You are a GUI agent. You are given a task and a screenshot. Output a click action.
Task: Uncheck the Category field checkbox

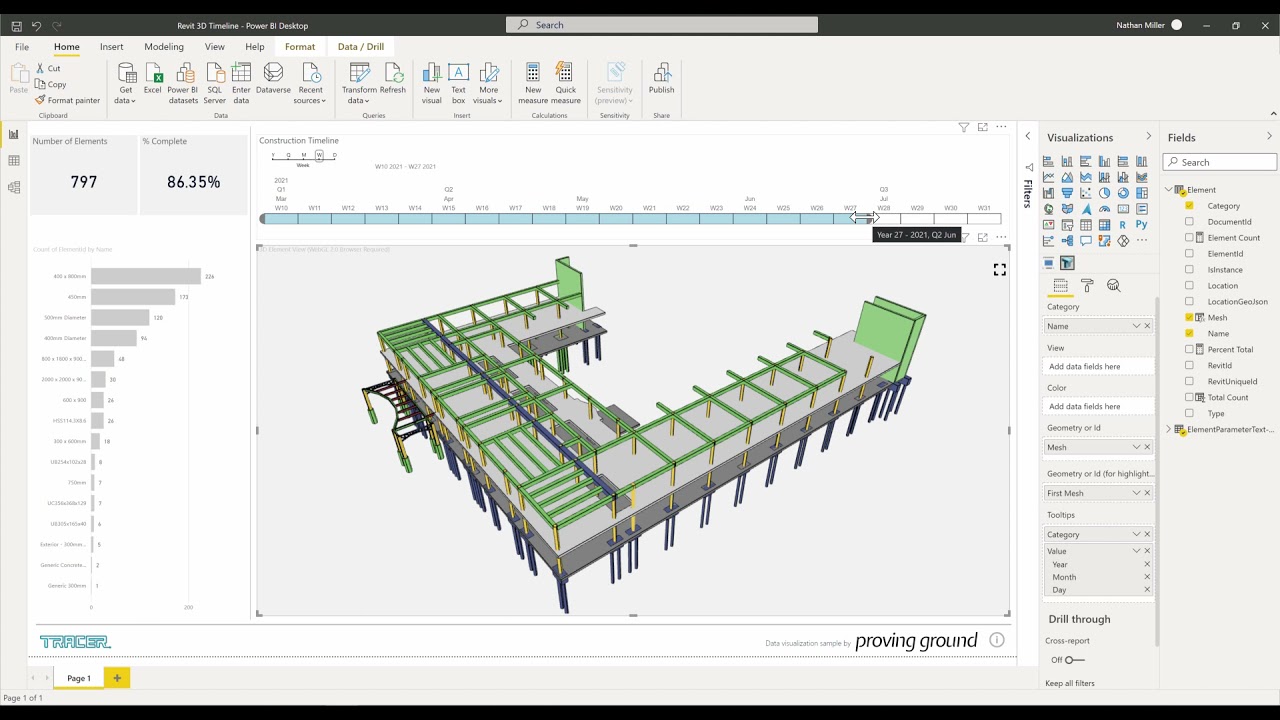[x=1189, y=206]
